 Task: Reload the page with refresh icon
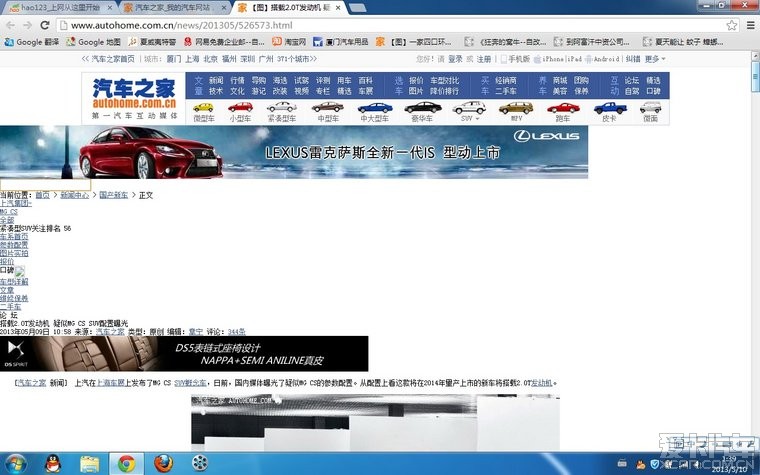click(x=45, y=25)
